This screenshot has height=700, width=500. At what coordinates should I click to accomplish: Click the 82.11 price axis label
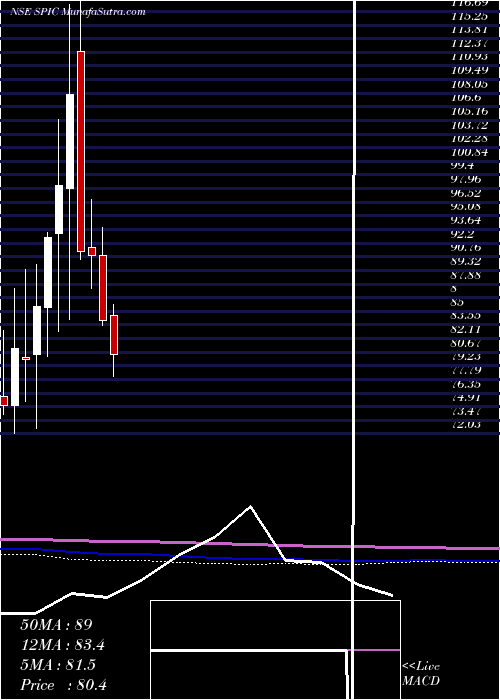467,329
